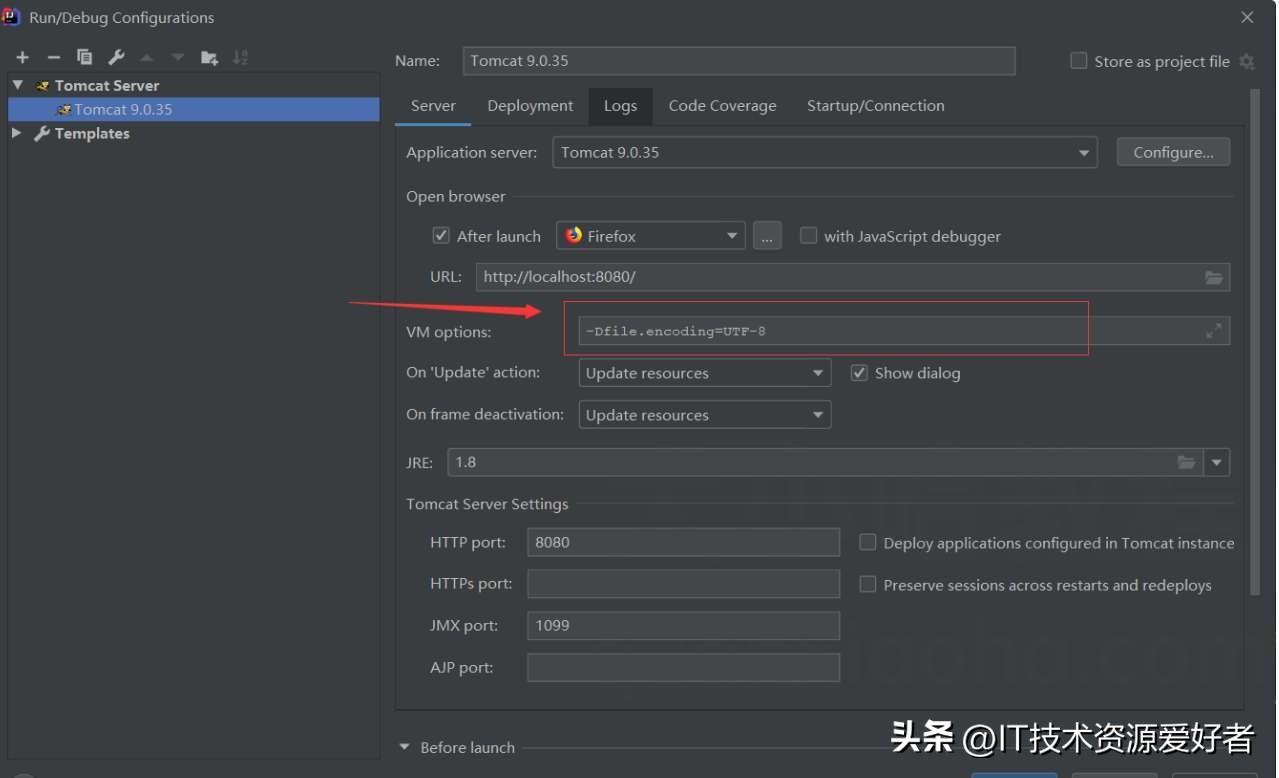
Task: Browse folder icon in URL field
Action: (x=1214, y=277)
